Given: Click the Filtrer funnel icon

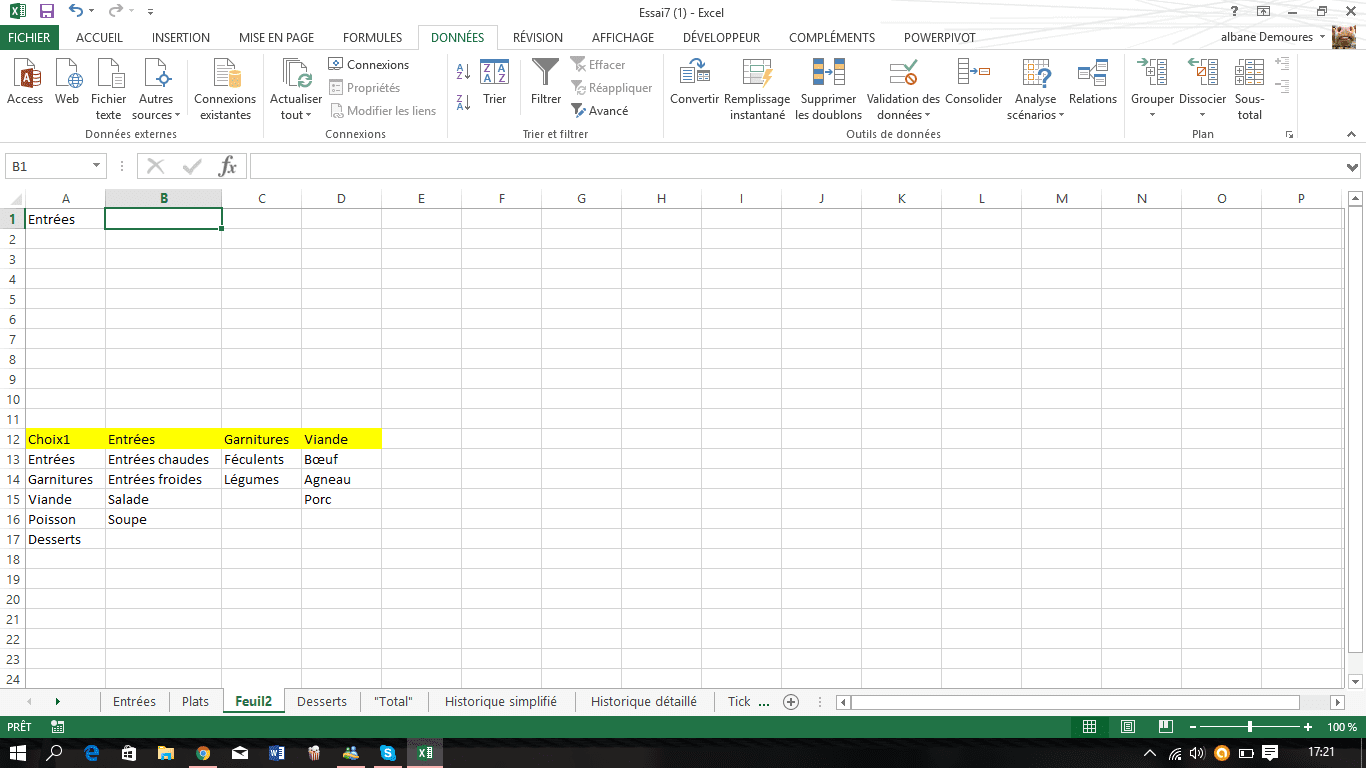Looking at the screenshot, I should (x=546, y=74).
